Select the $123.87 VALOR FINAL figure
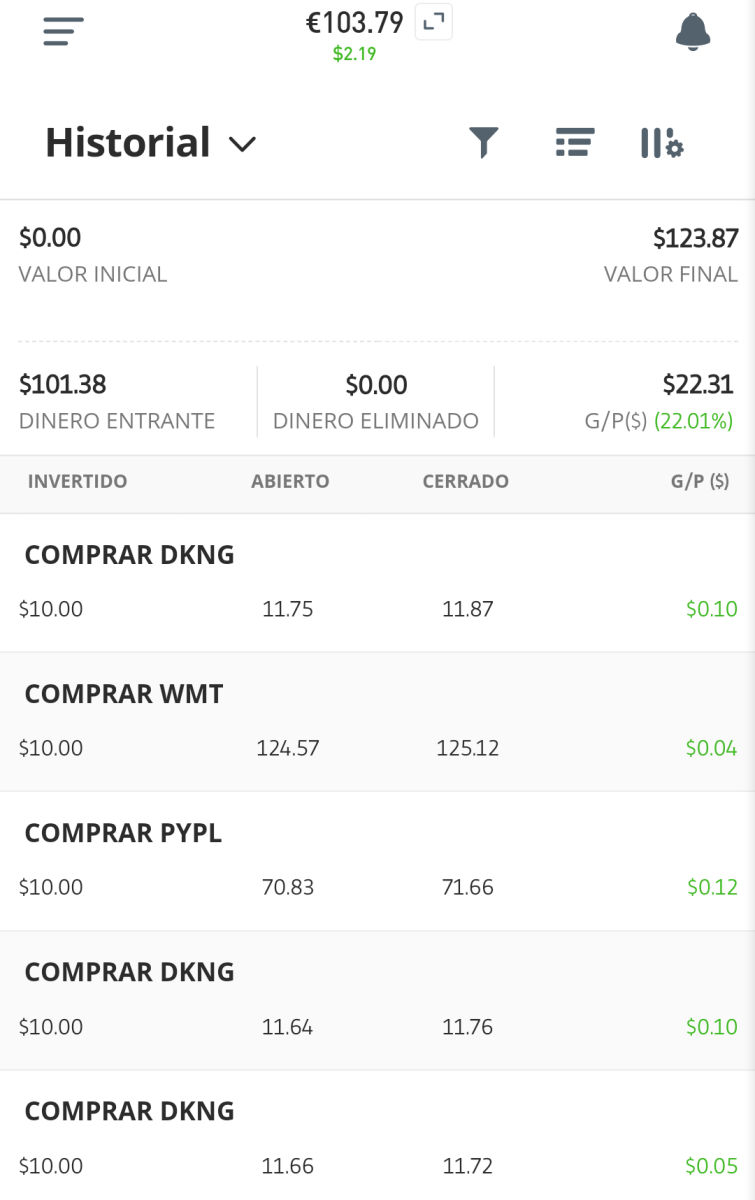755x1200 pixels. click(695, 238)
